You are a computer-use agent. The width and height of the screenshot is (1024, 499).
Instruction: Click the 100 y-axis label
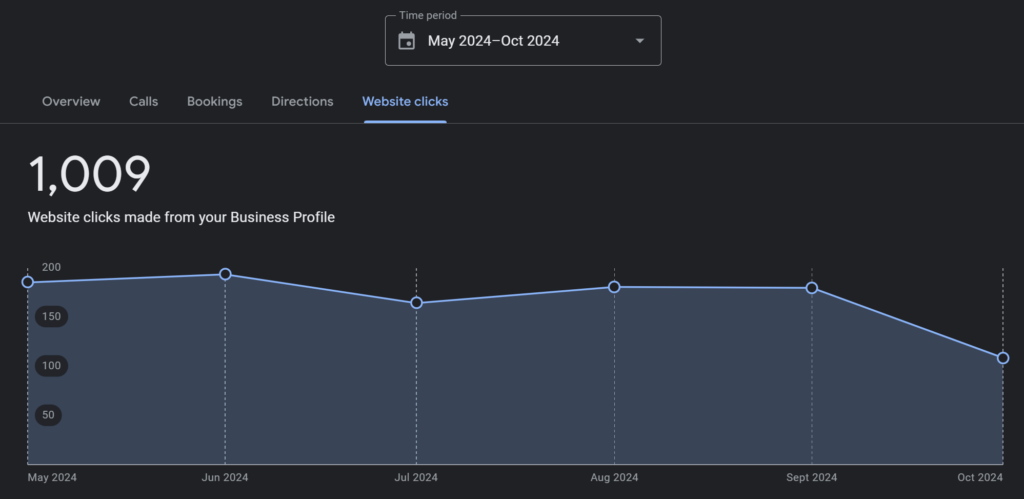pos(52,366)
